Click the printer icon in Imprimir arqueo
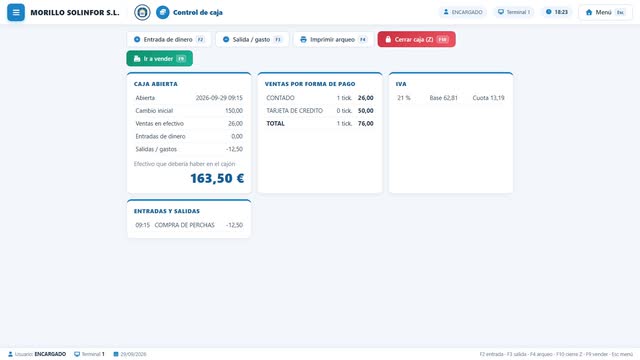Screen dimensions: 640x360 click(x=303, y=40)
